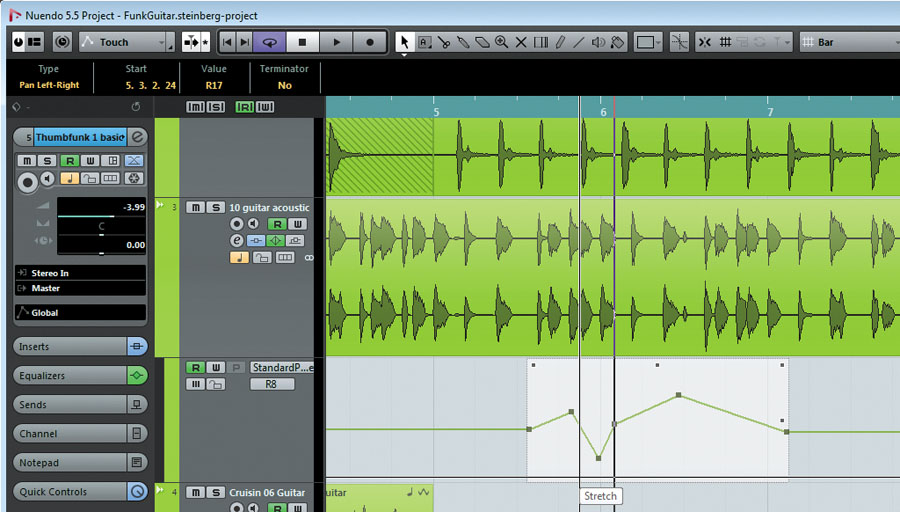Select the Mute X tool
Viewport: 900px width, 512px height.
pyautogui.click(x=520, y=42)
